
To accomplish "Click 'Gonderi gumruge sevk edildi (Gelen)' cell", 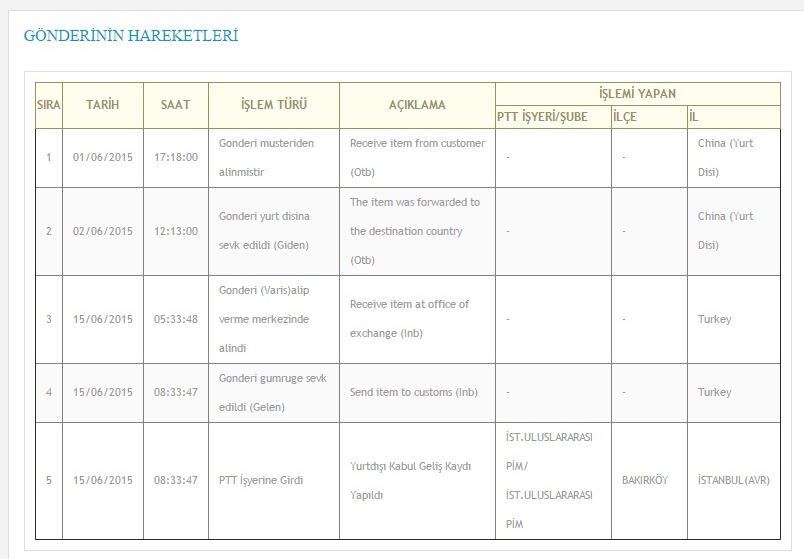I will pos(274,392).
